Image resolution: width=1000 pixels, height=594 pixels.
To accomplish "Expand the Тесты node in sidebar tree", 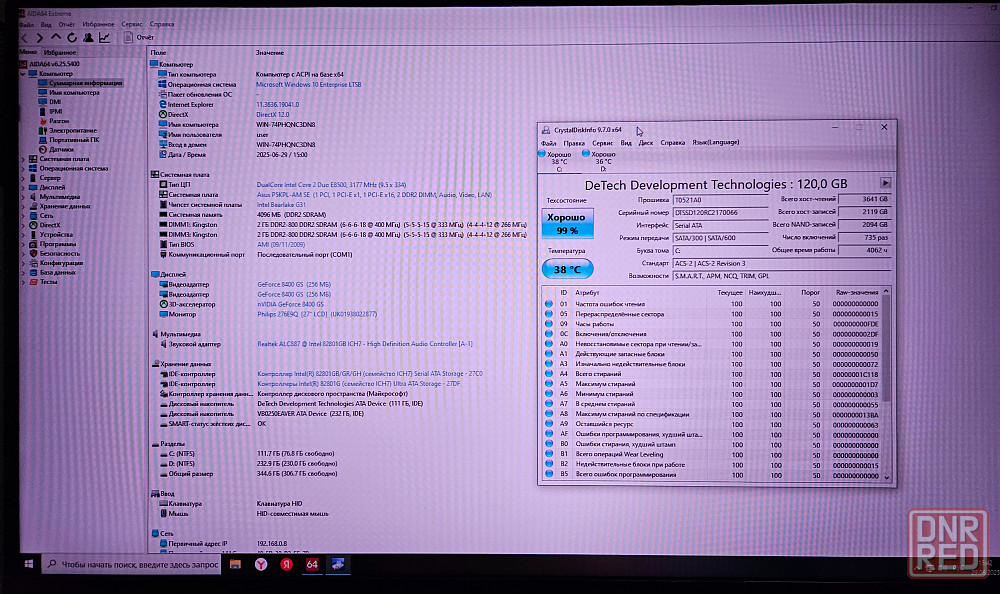I will 23,281.
